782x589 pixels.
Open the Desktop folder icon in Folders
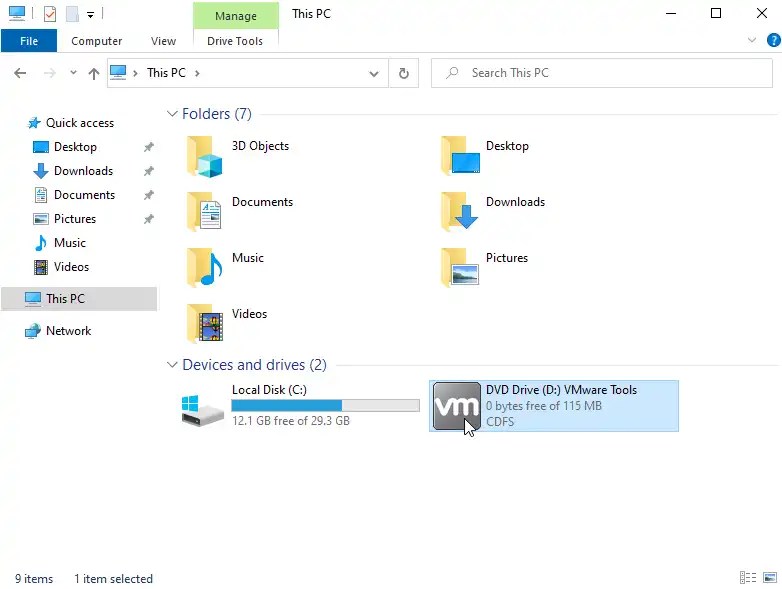[x=460, y=157]
